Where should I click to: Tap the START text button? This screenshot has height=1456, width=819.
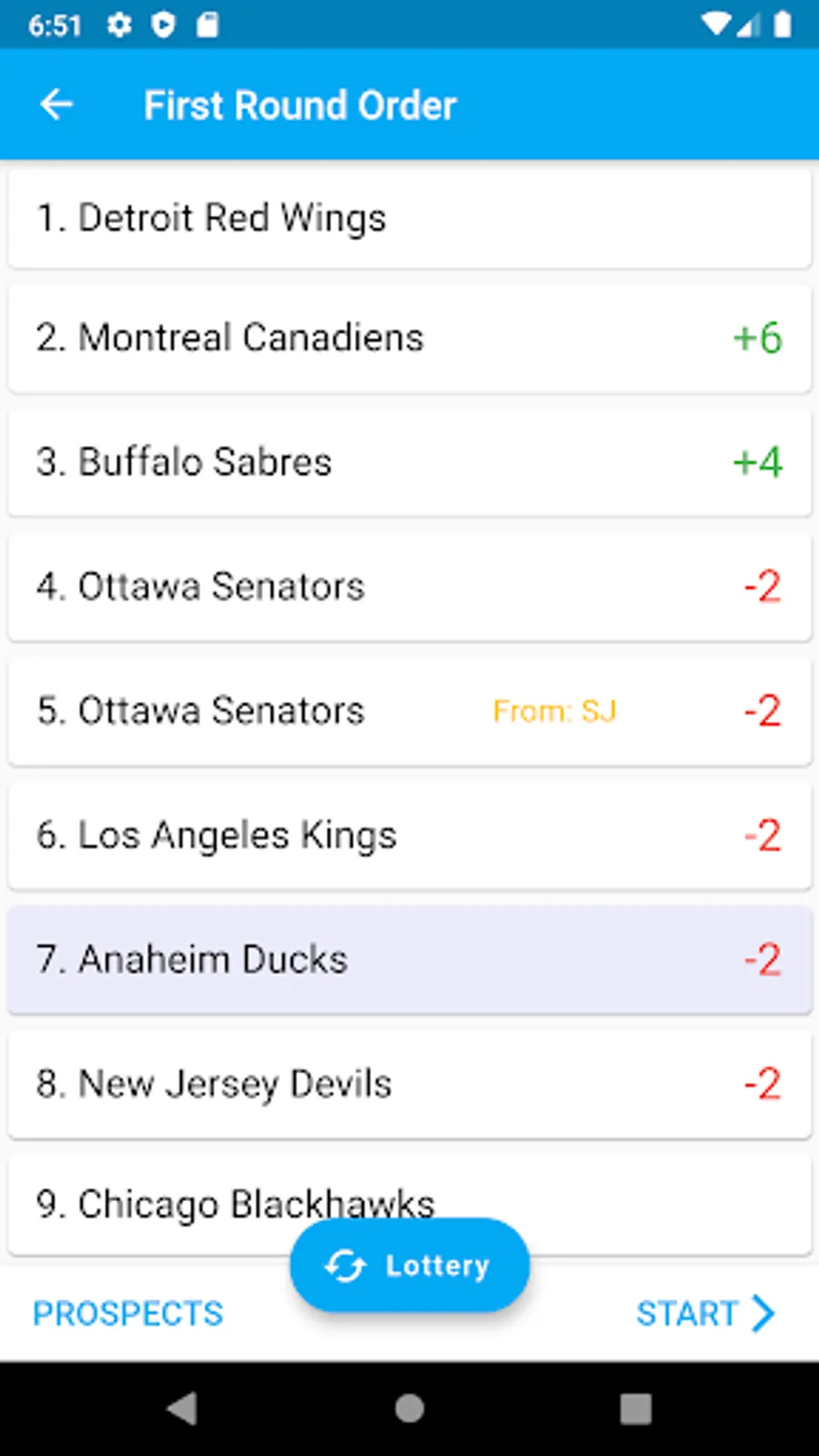point(687,1313)
